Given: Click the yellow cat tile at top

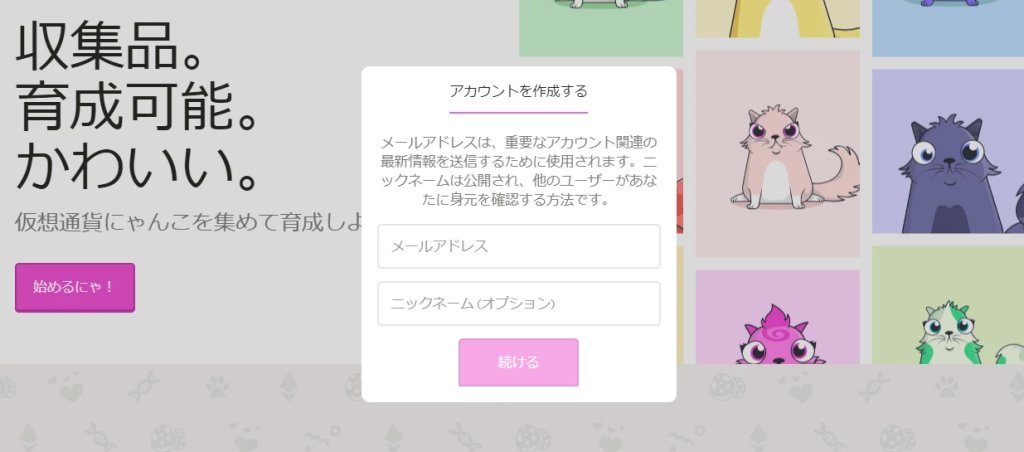Looking at the screenshot, I should [x=778, y=19].
